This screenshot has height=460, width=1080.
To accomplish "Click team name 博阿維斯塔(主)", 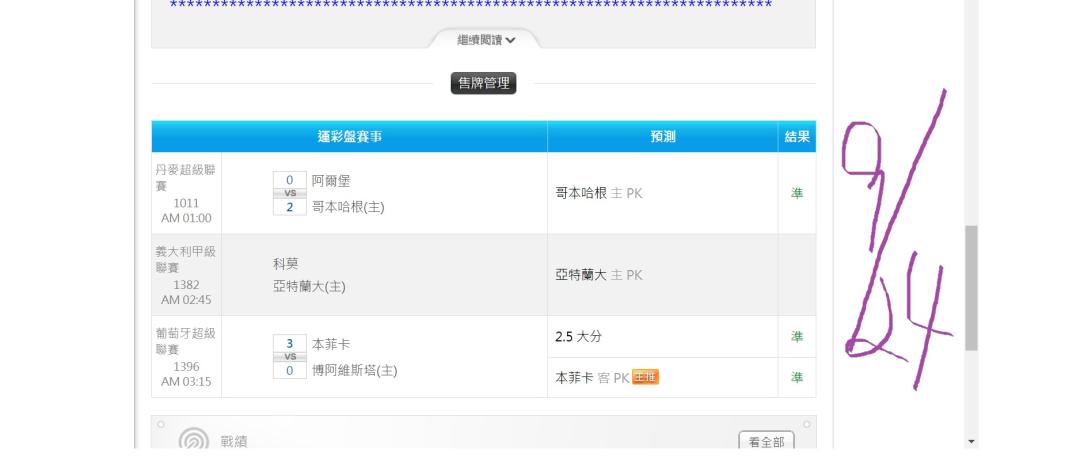I will pyautogui.click(x=355, y=370).
